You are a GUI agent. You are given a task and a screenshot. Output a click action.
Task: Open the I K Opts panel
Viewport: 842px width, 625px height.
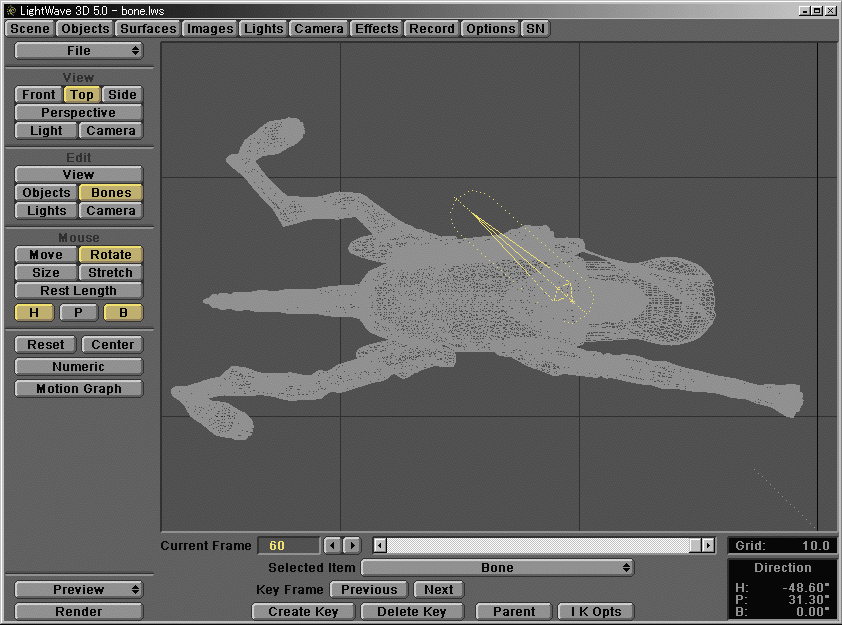[x=596, y=611]
